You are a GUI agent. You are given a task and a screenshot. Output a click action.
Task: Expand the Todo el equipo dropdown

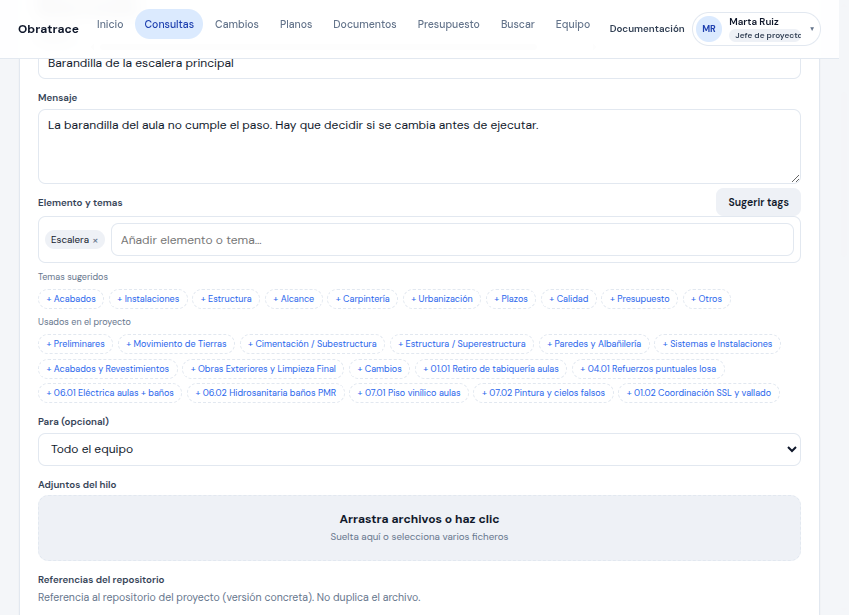(419, 449)
